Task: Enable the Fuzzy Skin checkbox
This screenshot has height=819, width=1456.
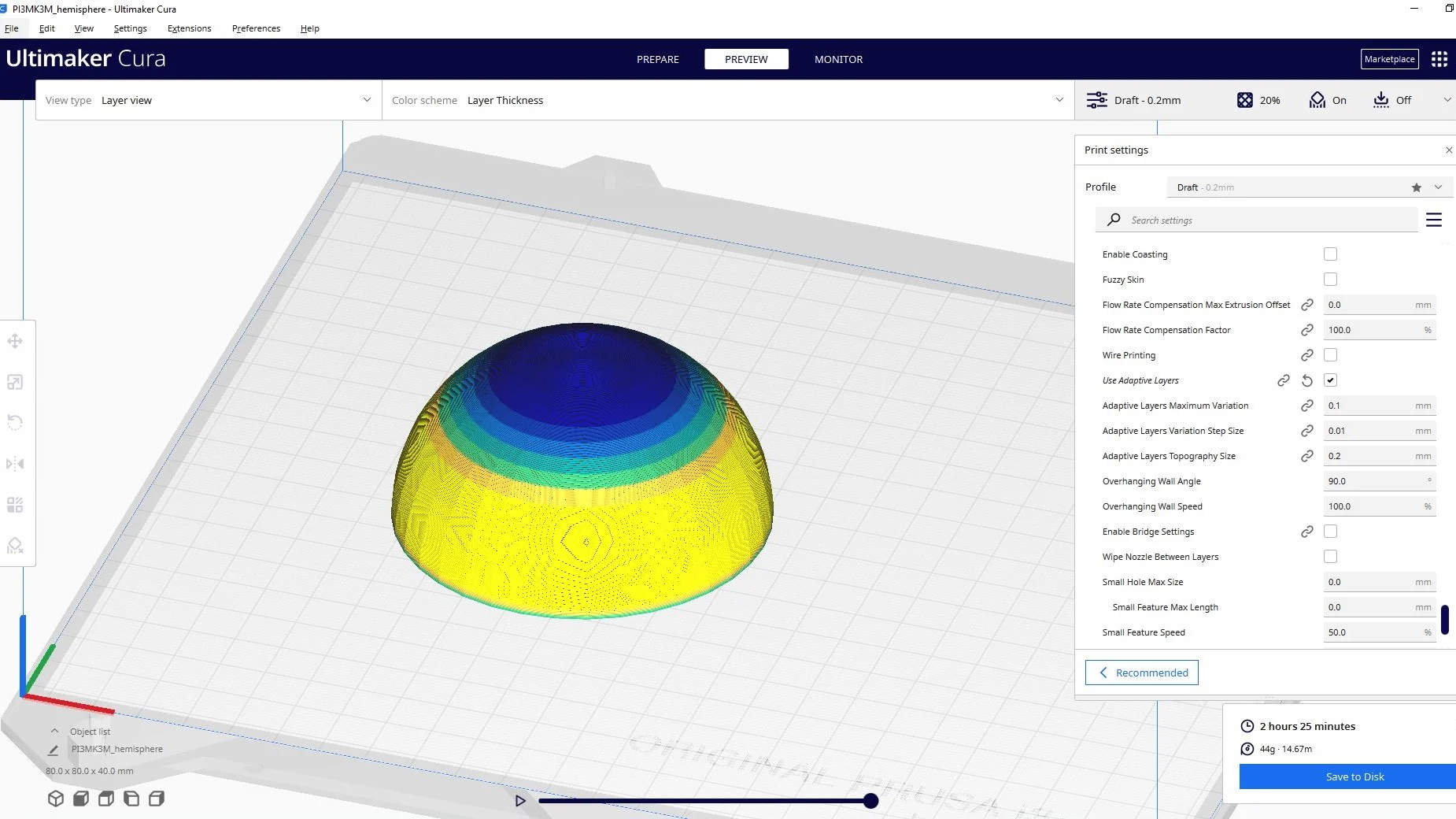Action: (x=1331, y=279)
